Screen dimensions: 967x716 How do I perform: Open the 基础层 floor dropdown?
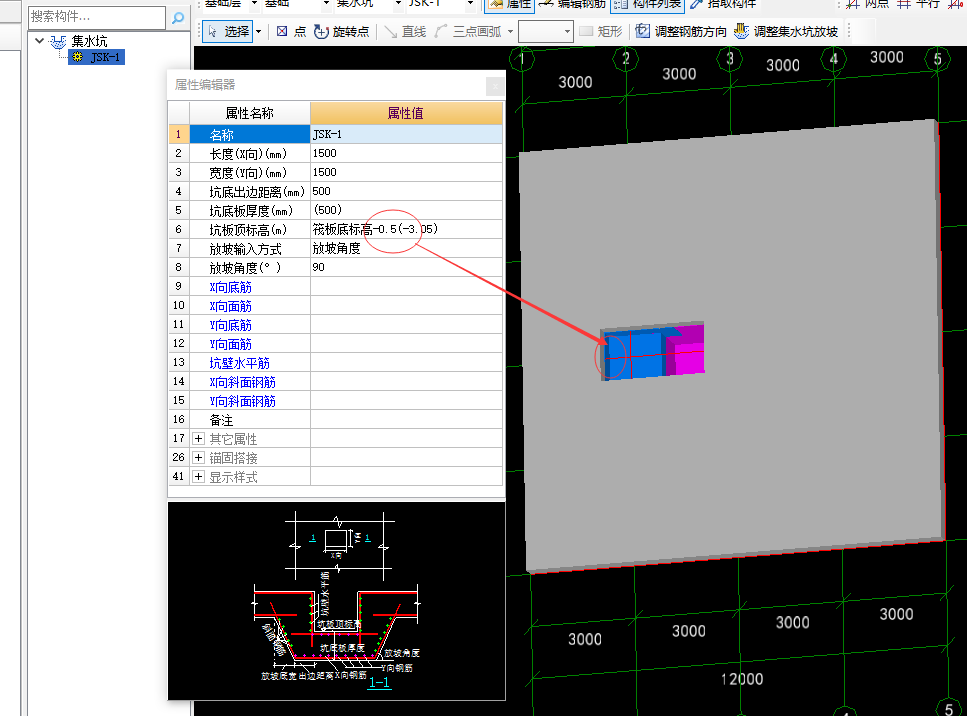(254, 4)
